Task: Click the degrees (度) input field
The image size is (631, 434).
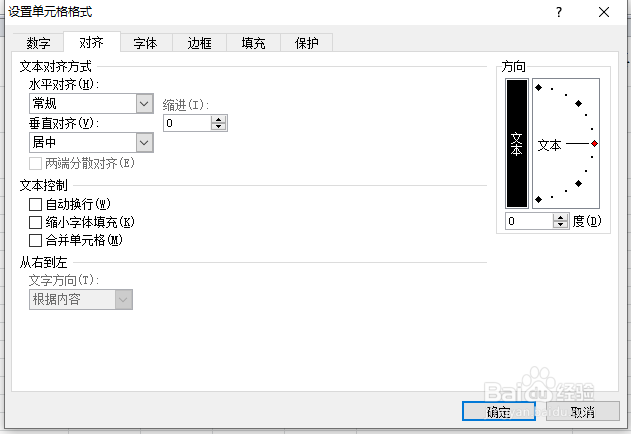Action: pyautogui.click(x=529, y=221)
